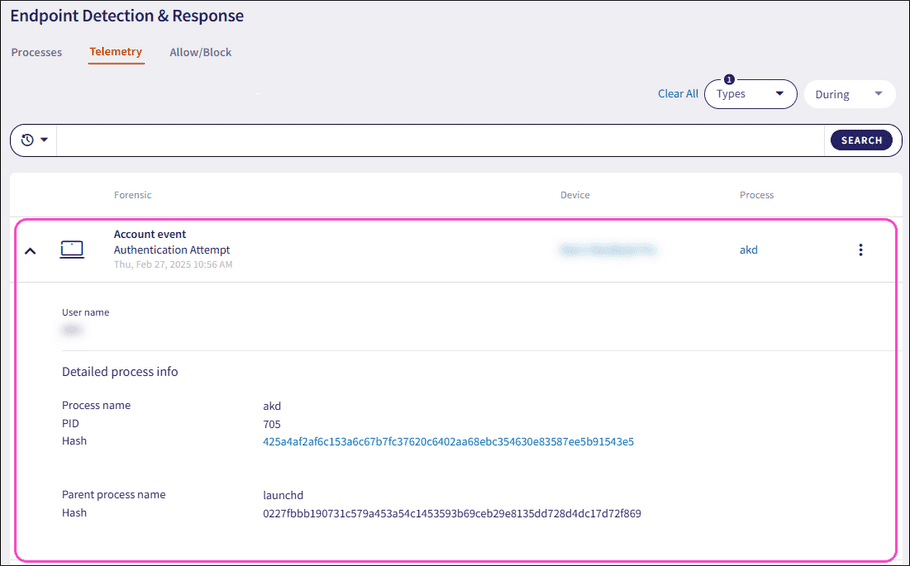Open the akd process link
This screenshot has height=566, width=910.
pyautogui.click(x=748, y=250)
